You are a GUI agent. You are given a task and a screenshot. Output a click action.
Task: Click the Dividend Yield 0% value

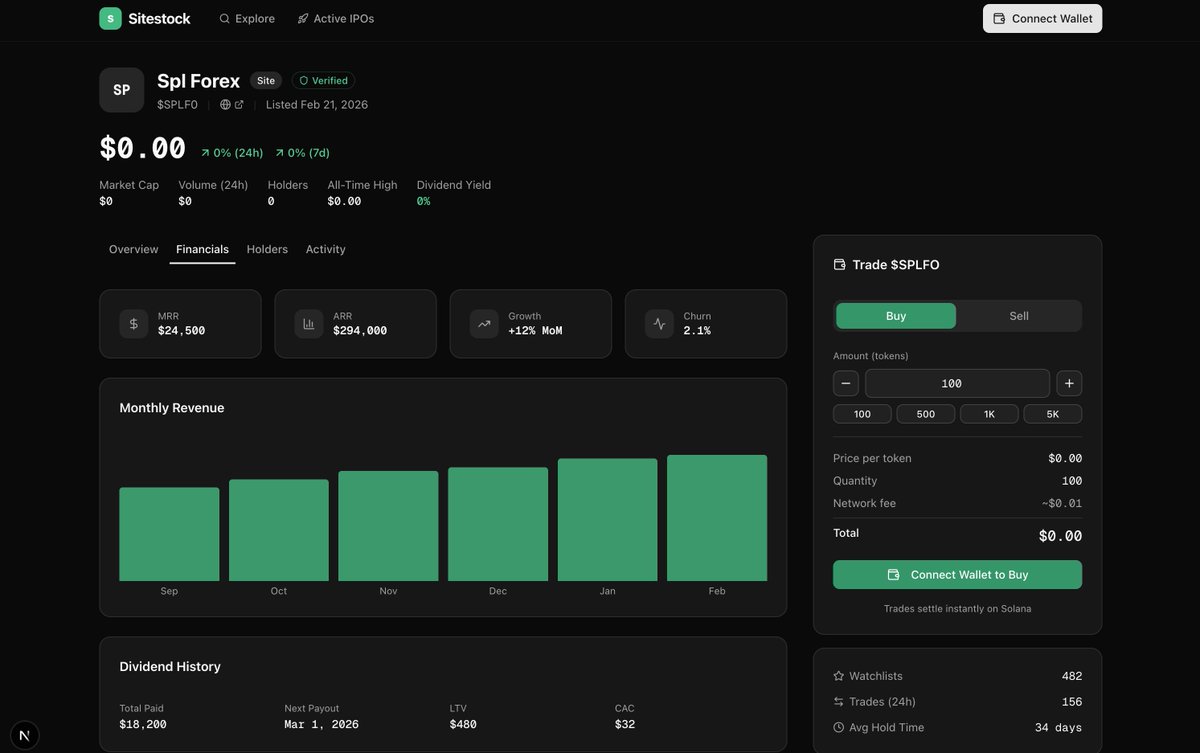[423, 201]
